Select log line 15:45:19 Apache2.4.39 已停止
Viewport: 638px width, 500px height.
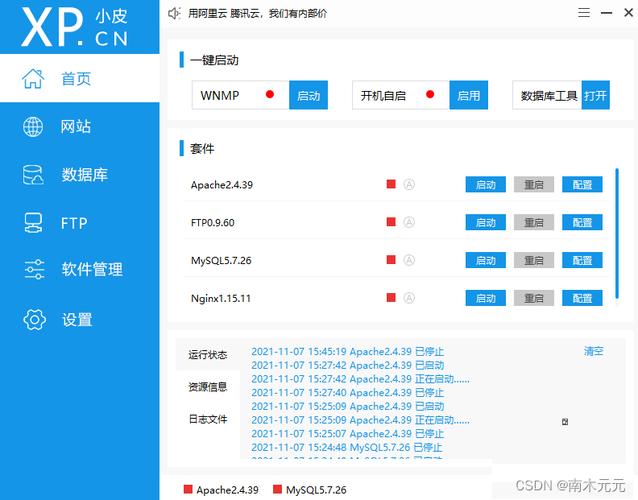[x=347, y=351]
